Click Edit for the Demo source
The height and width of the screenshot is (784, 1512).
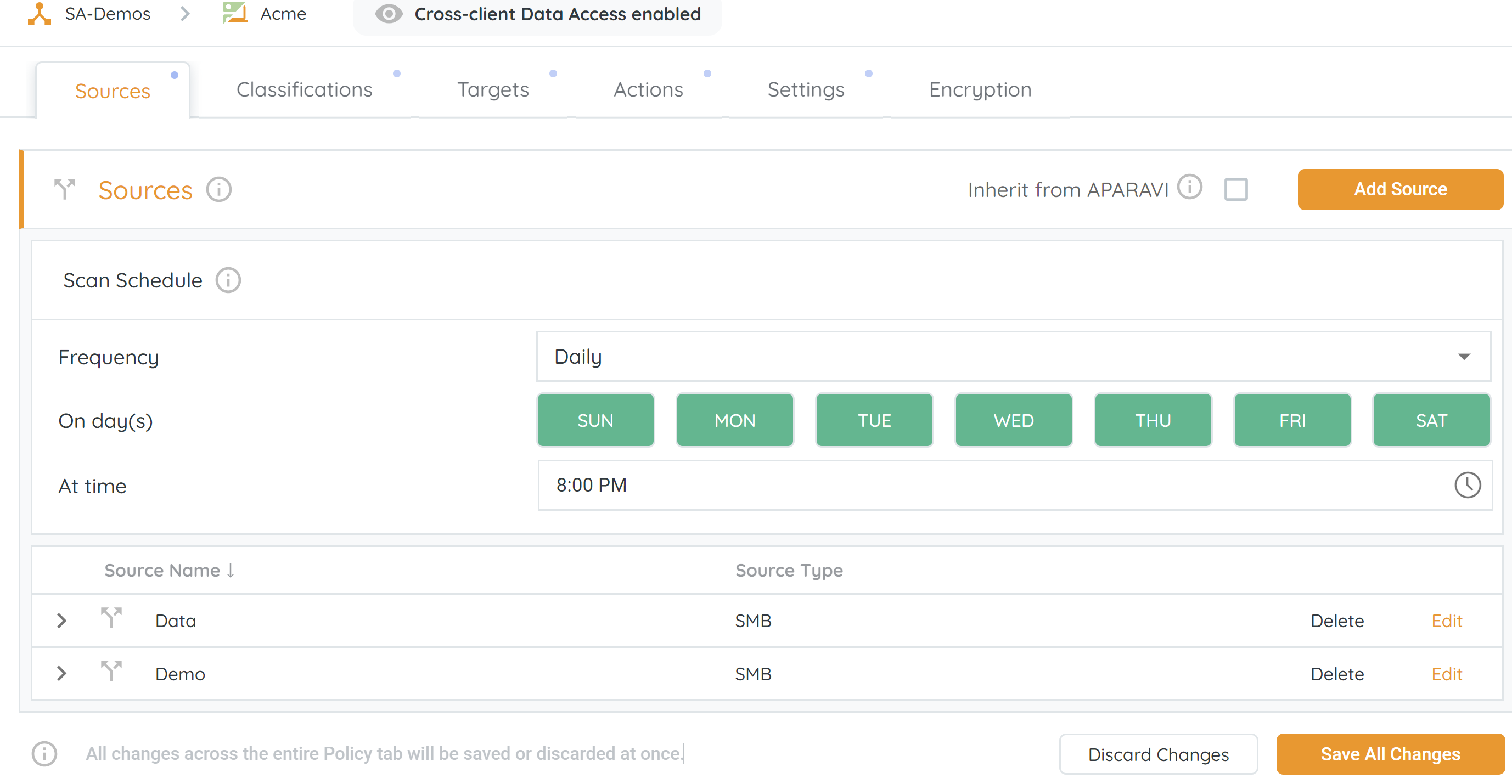pyautogui.click(x=1446, y=674)
